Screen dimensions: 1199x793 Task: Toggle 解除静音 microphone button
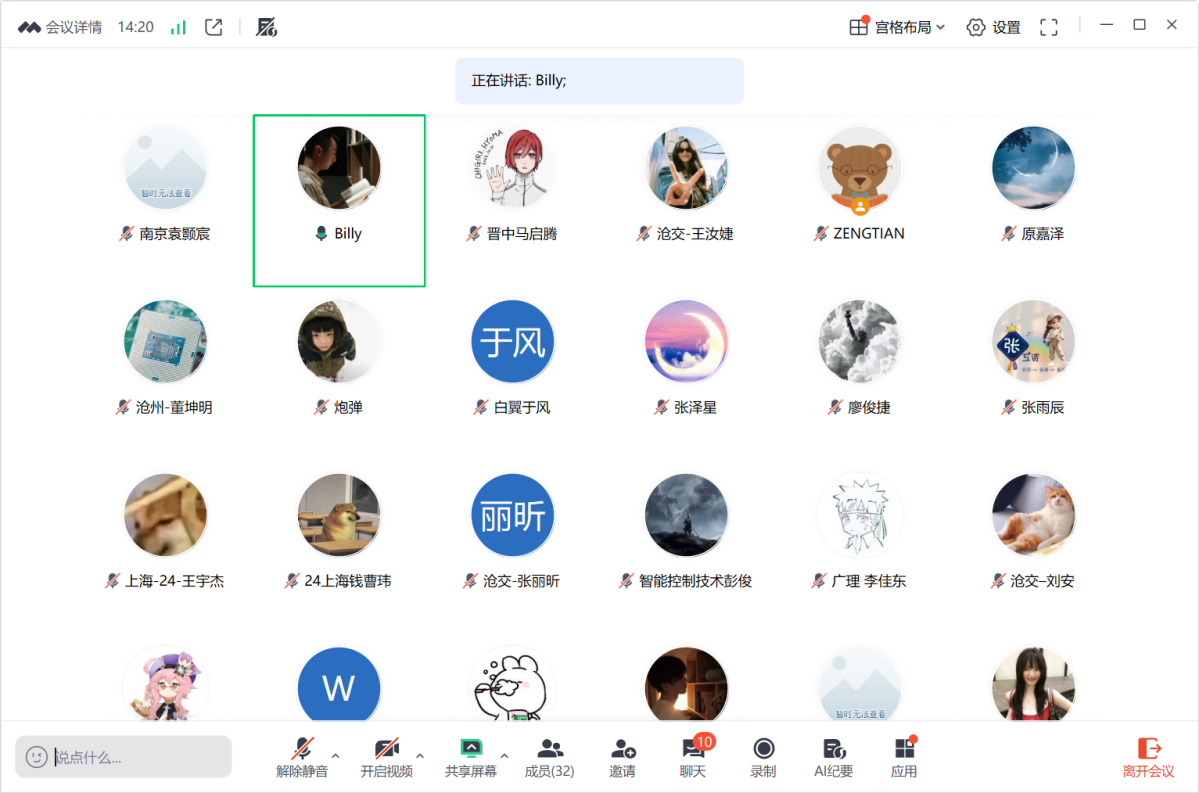point(301,758)
